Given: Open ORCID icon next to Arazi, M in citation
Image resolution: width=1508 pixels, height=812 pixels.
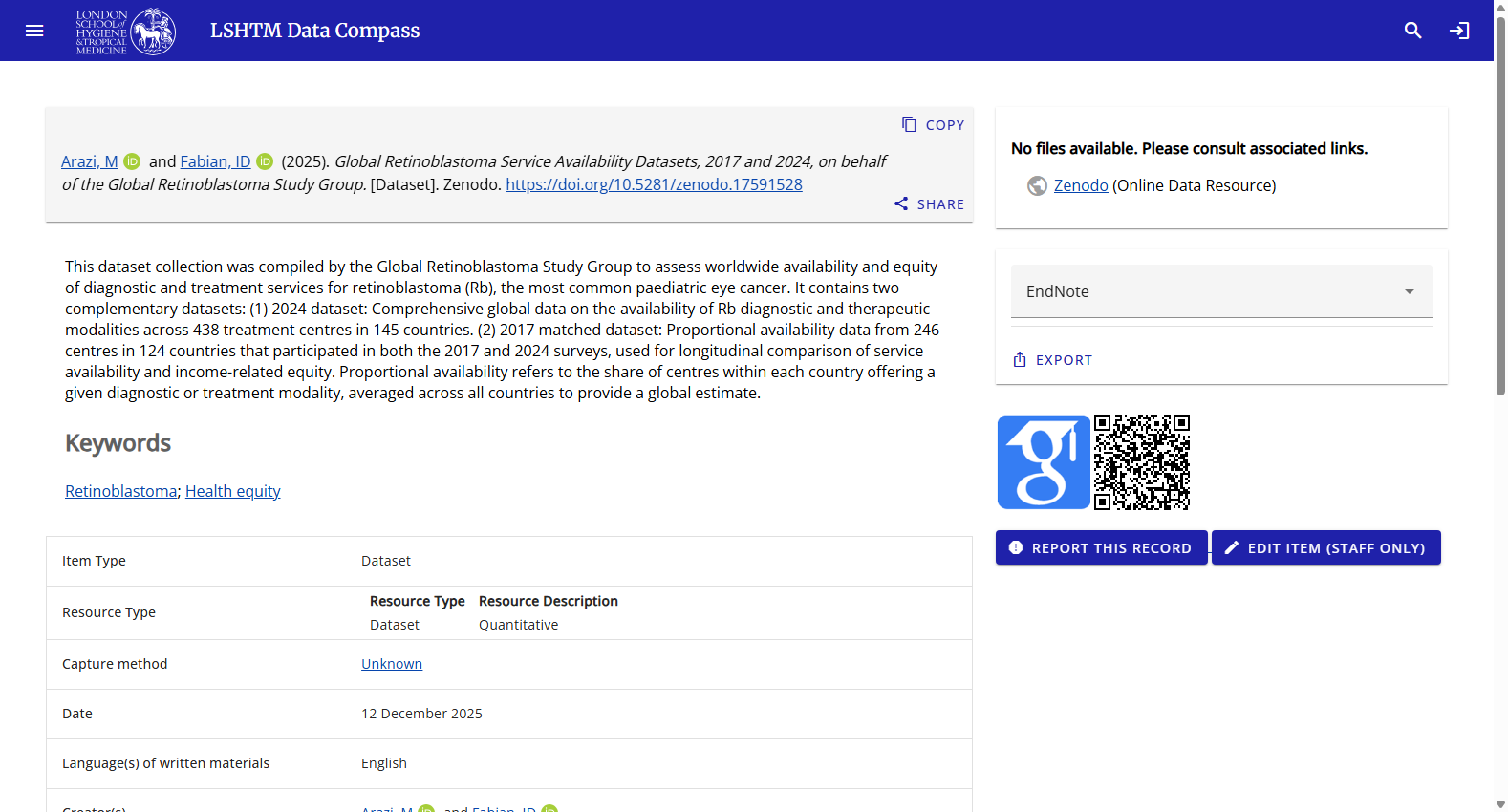Looking at the screenshot, I should [x=132, y=161].
